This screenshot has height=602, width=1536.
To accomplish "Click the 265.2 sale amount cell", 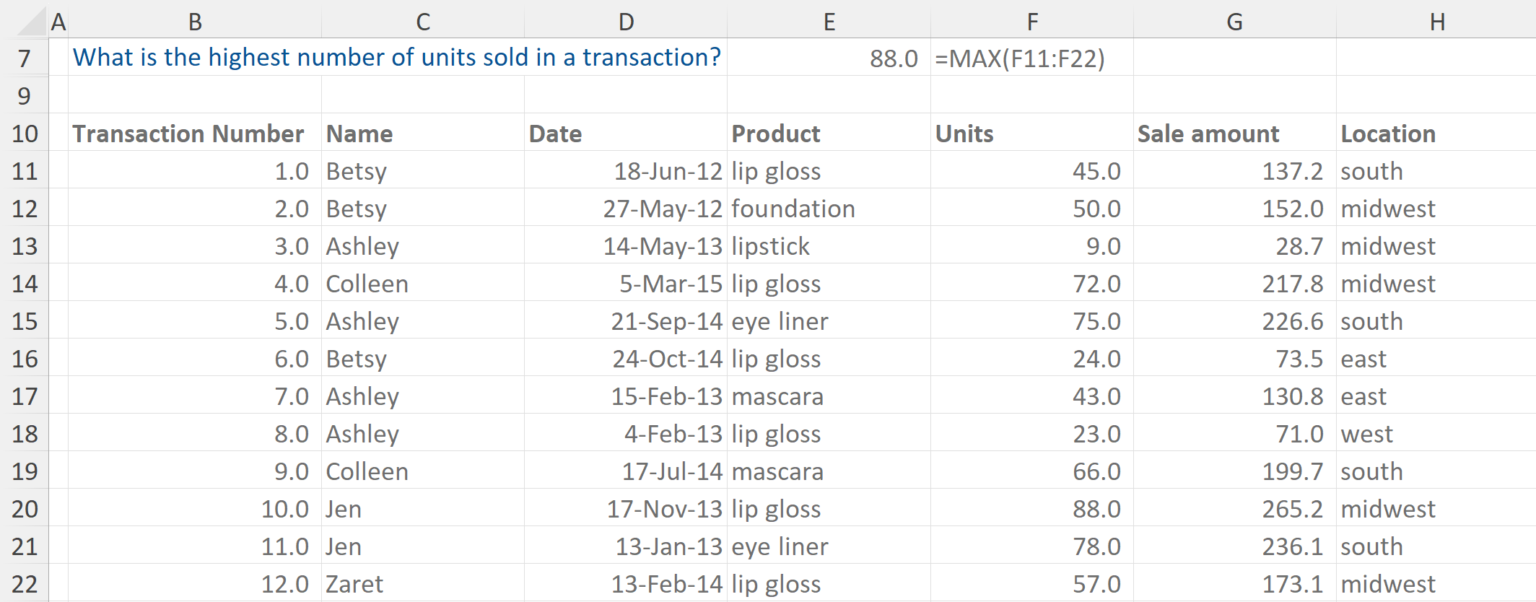I will 1234,508.
